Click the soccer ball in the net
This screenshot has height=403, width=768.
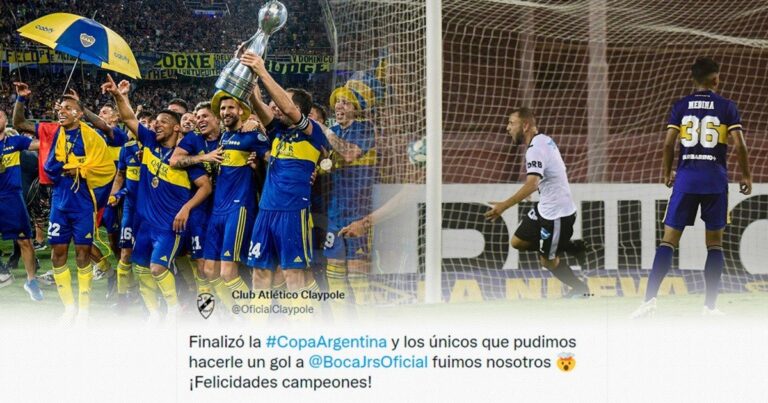[417, 151]
